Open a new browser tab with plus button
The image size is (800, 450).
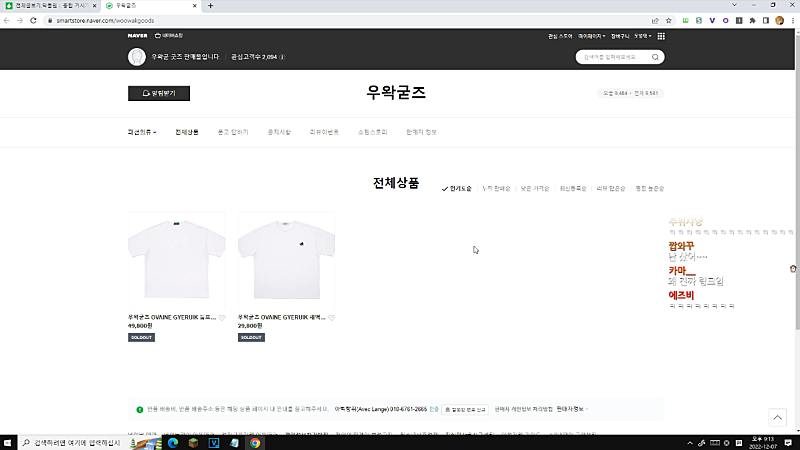click(211, 6)
